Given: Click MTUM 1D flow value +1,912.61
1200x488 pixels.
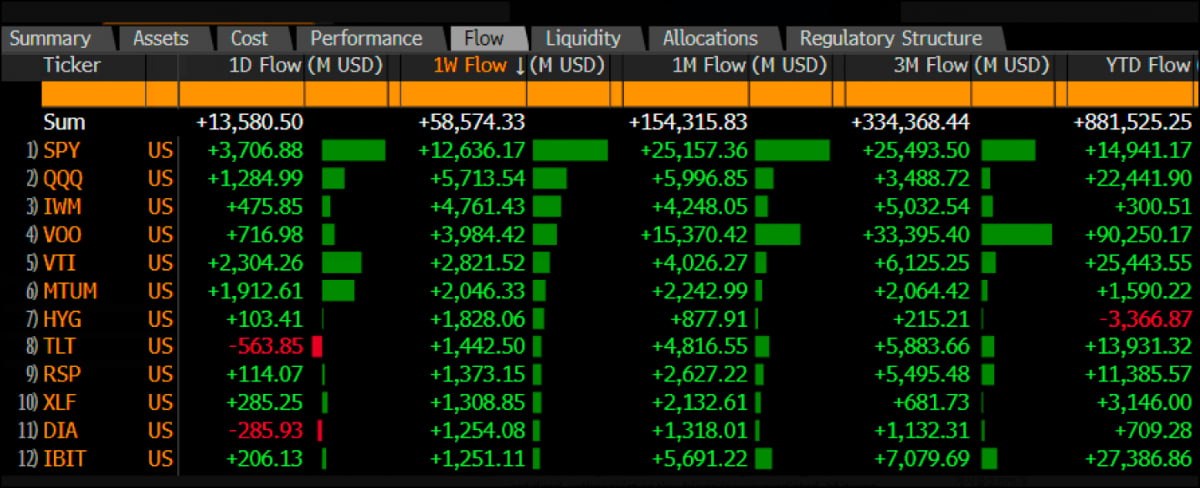Looking at the screenshot, I should tap(255, 291).
